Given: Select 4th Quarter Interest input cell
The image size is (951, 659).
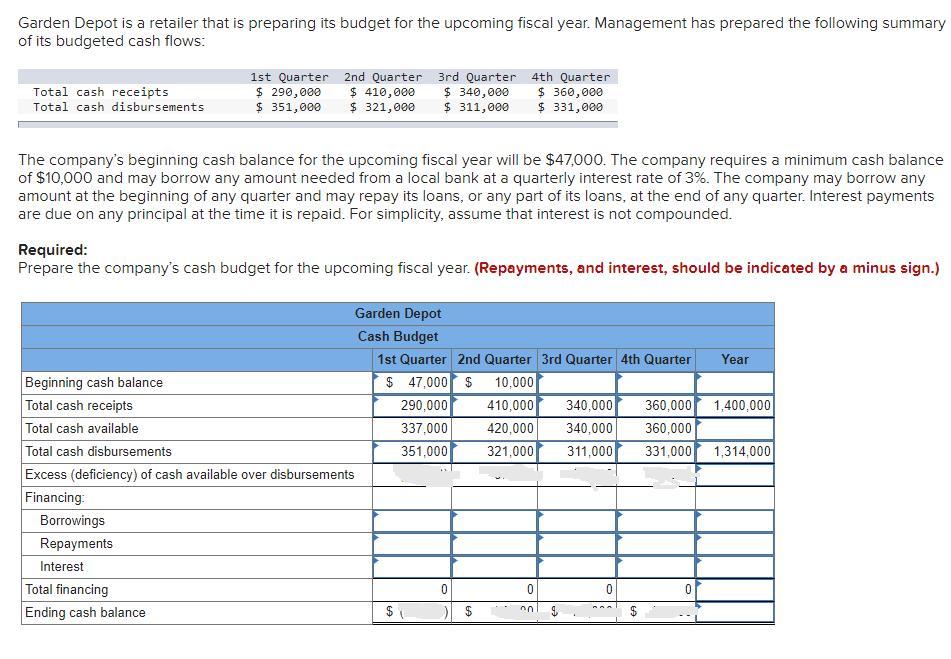Looking at the screenshot, I should [x=656, y=567].
